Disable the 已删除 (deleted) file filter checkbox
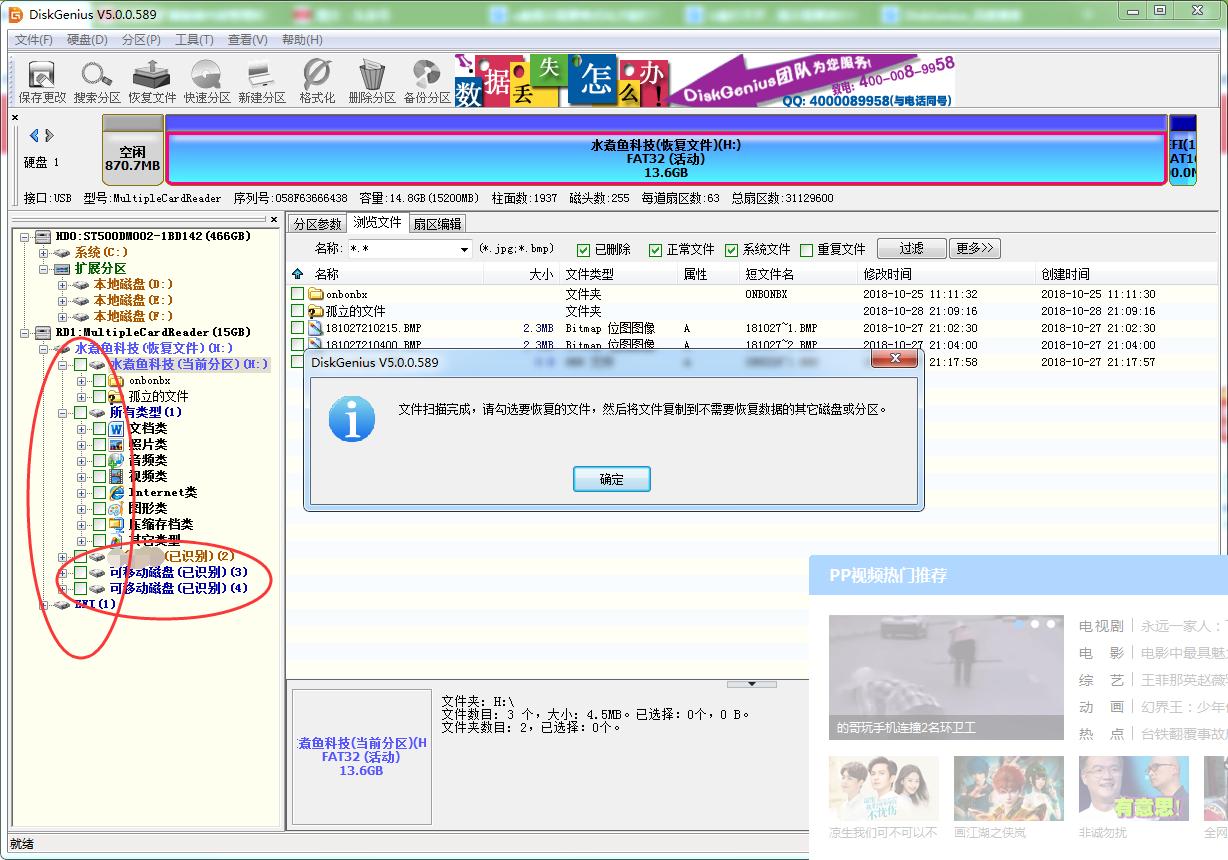Viewport: 1228px width, 860px height. click(x=584, y=249)
